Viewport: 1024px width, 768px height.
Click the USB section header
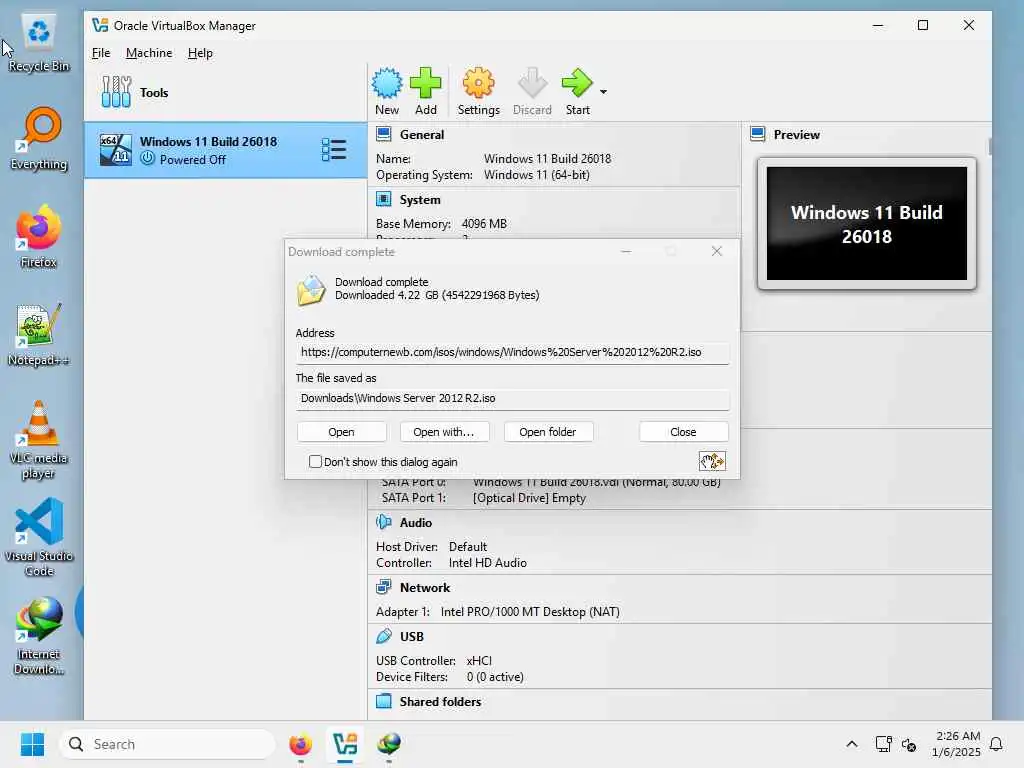coord(411,637)
